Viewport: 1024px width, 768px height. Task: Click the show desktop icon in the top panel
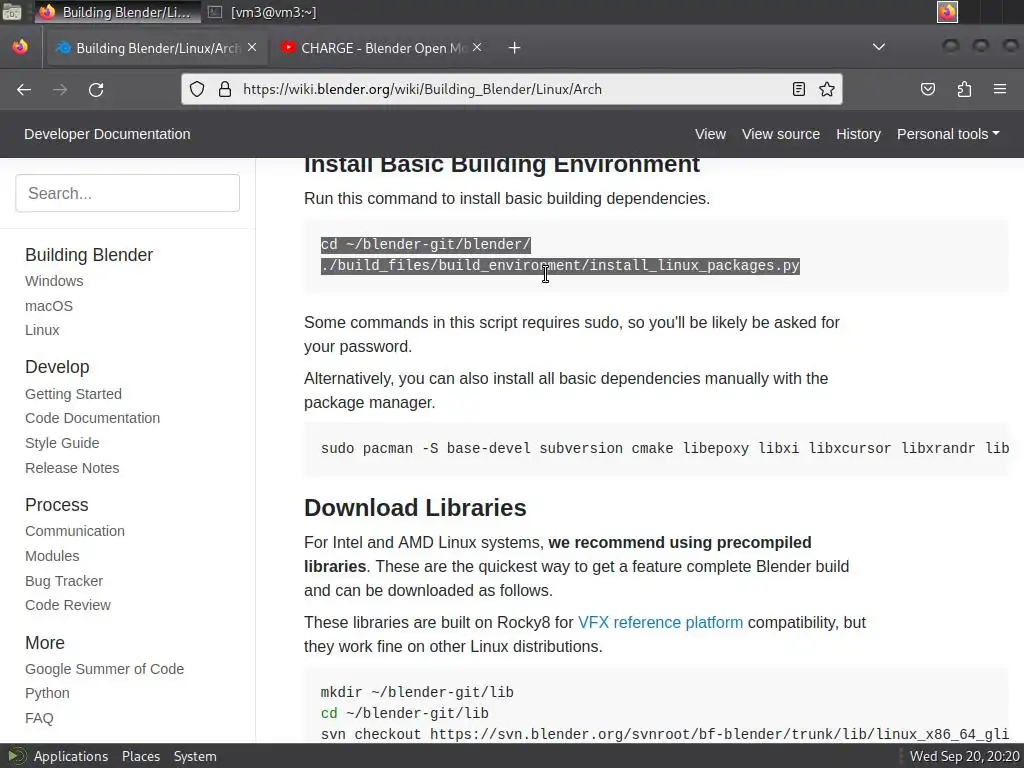click(x=12, y=12)
